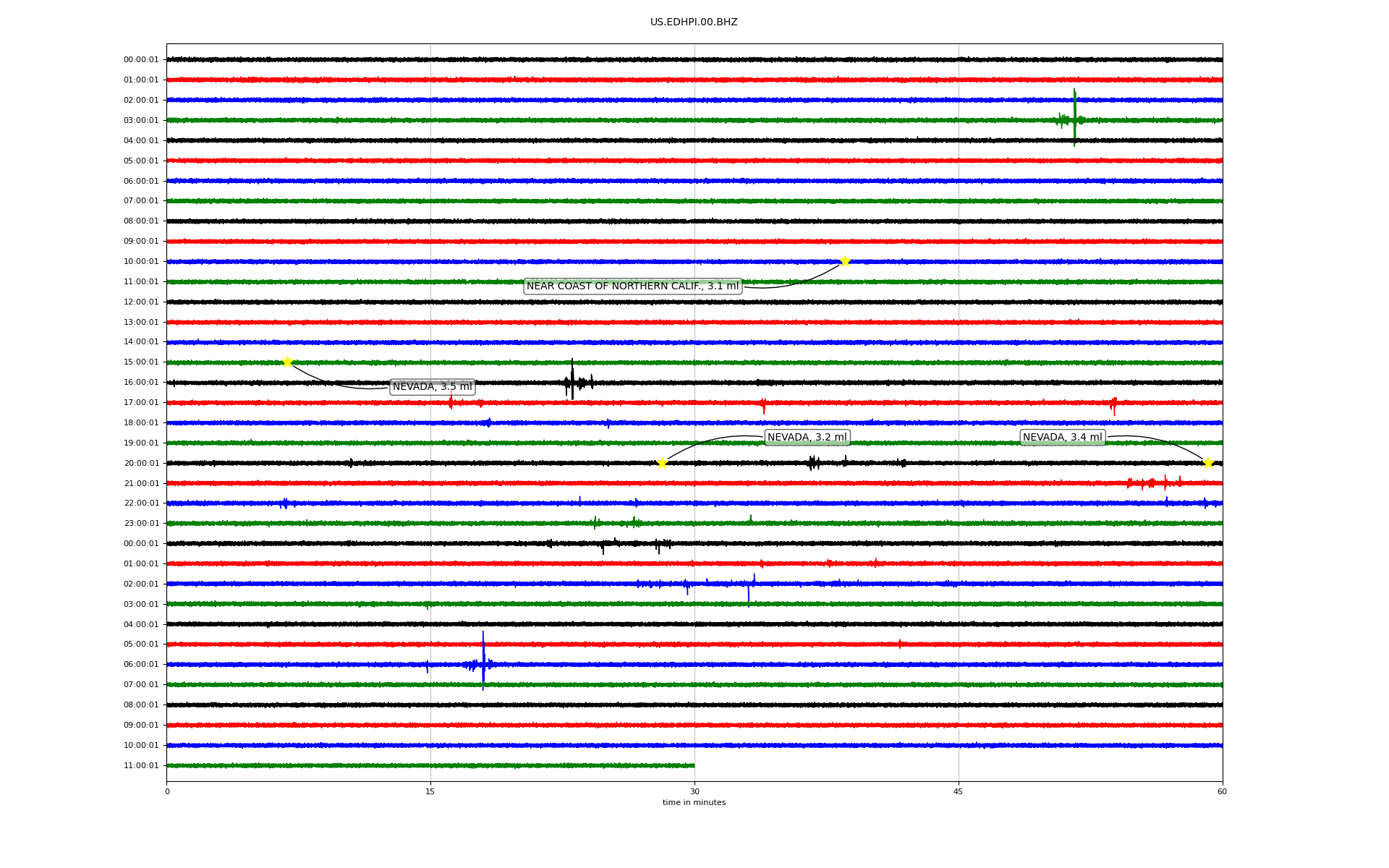The image size is (1389, 868).
Task: Click the yellow star near the 30-minute mark on the 20:00:01 trace
Action: click(662, 463)
